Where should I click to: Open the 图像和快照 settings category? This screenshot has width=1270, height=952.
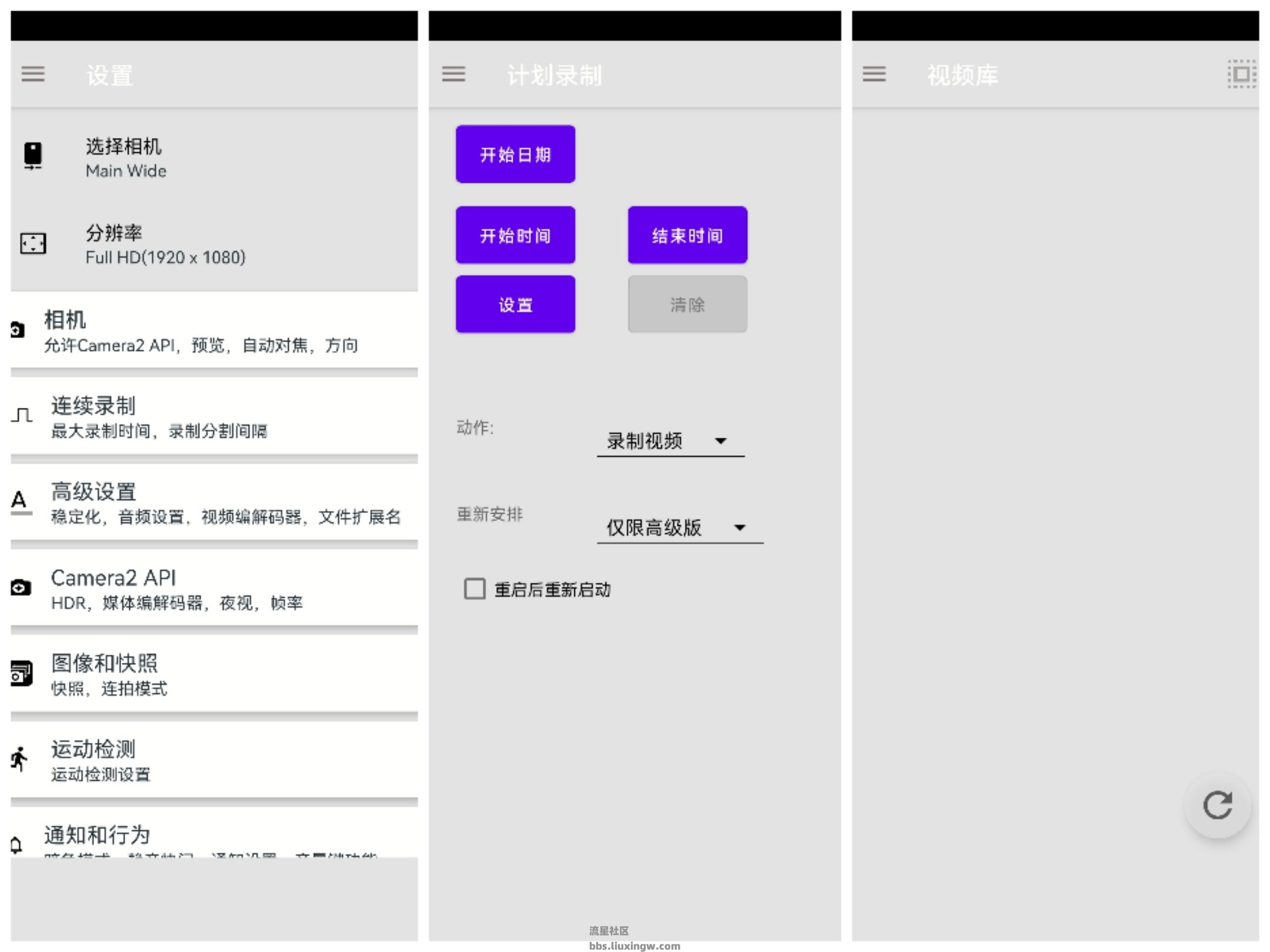(x=214, y=674)
